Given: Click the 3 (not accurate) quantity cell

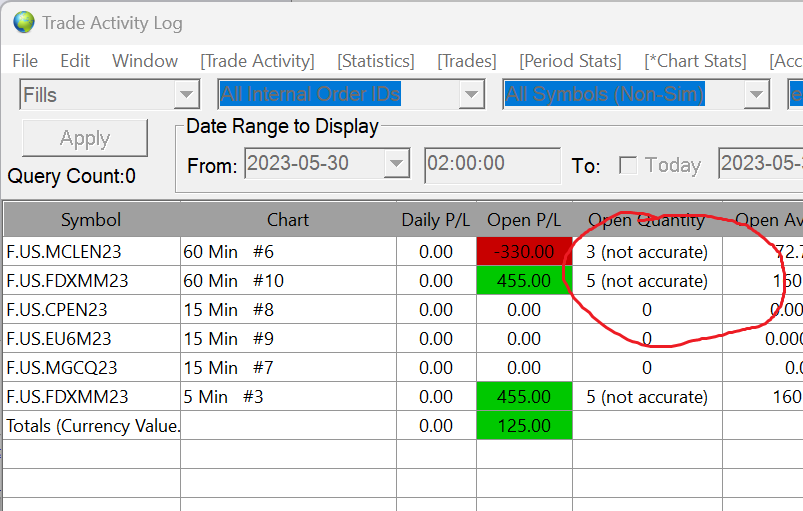Looking at the screenshot, I should (x=647, y=252).
